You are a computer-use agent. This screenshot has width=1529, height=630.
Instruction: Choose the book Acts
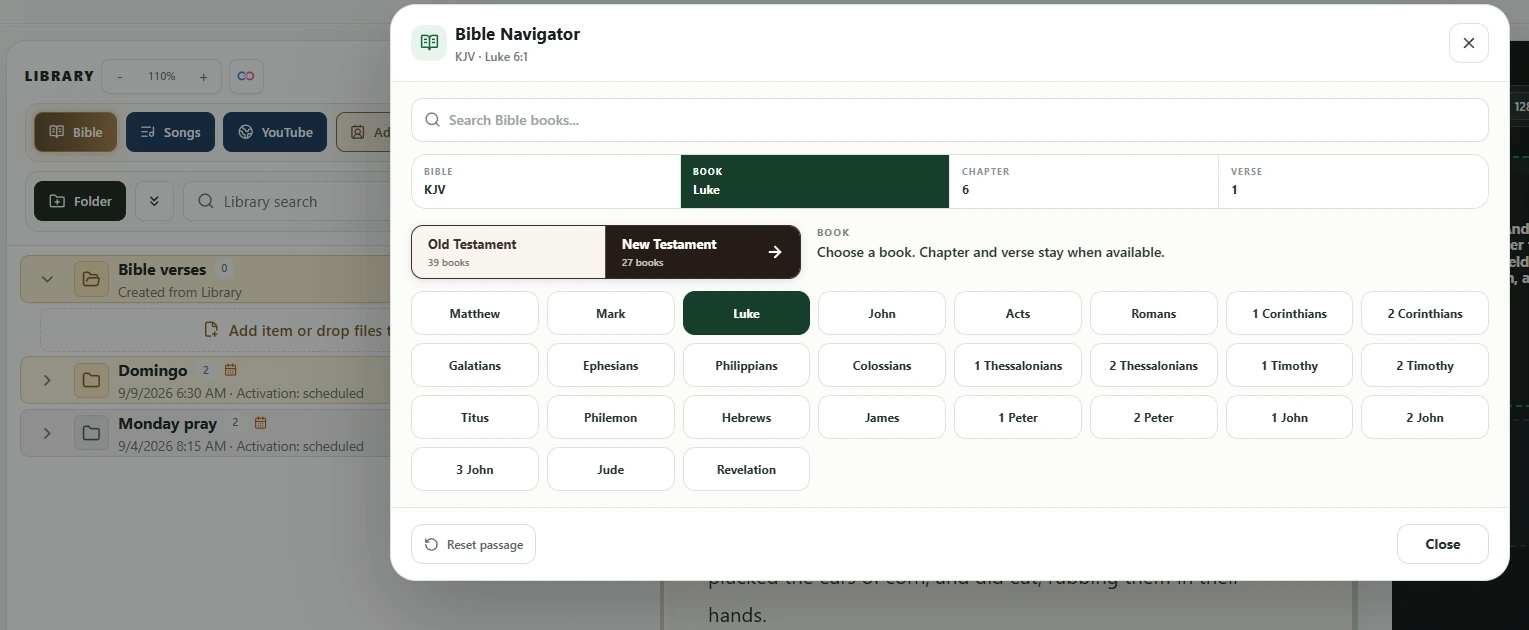[x=1018, y=313]
